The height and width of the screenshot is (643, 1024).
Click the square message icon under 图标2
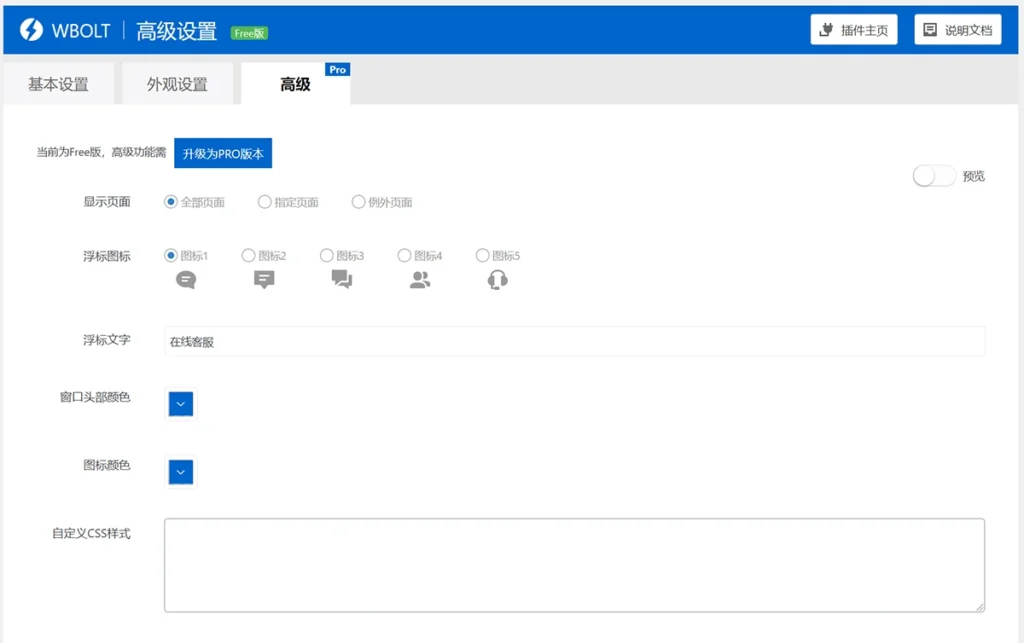point(264,280)
